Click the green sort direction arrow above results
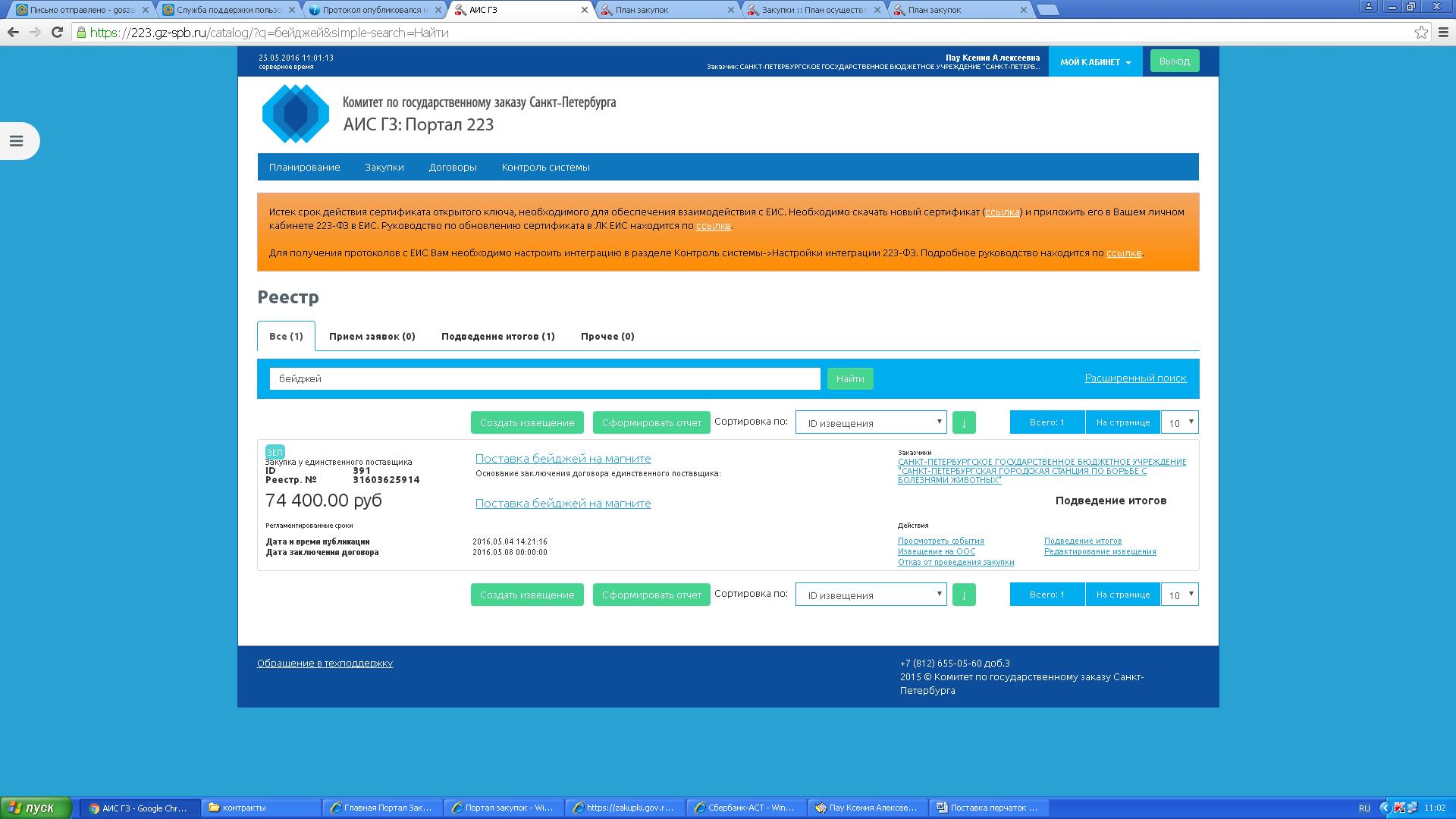This screenshot has width=1456, height=819. (x=964, y=423)
